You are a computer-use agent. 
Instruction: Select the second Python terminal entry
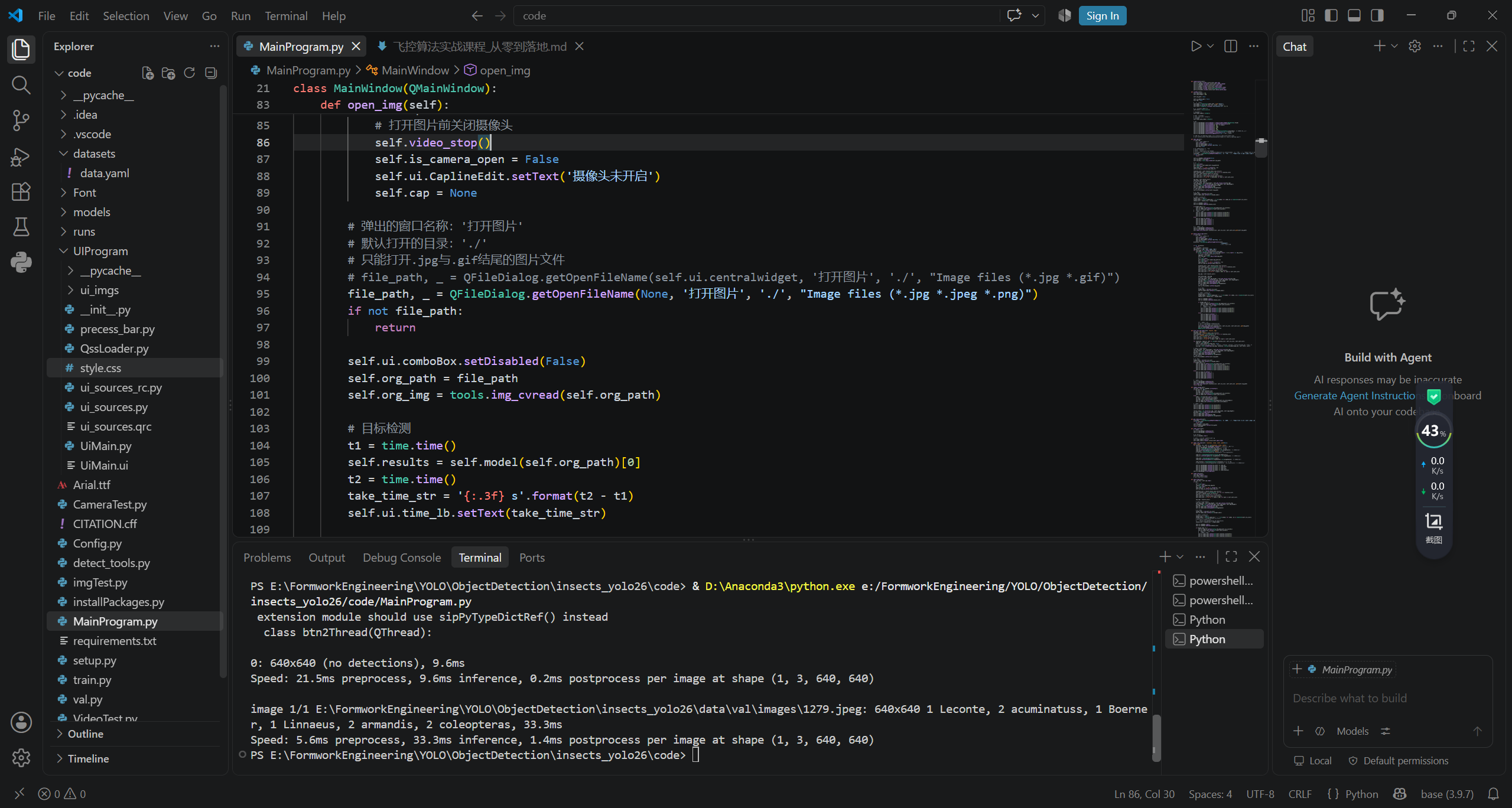(1214, 639)
